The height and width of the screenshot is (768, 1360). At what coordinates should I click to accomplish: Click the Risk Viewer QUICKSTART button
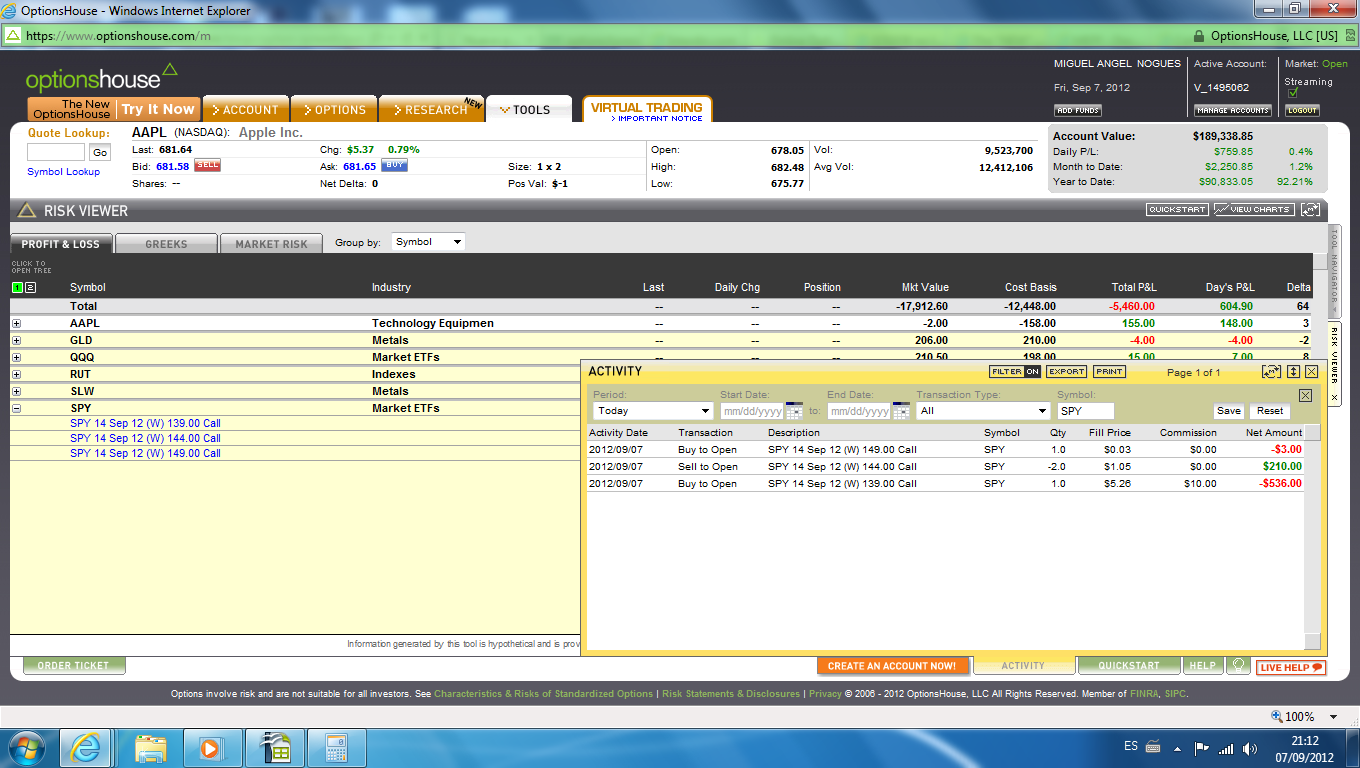point(1177,210)
